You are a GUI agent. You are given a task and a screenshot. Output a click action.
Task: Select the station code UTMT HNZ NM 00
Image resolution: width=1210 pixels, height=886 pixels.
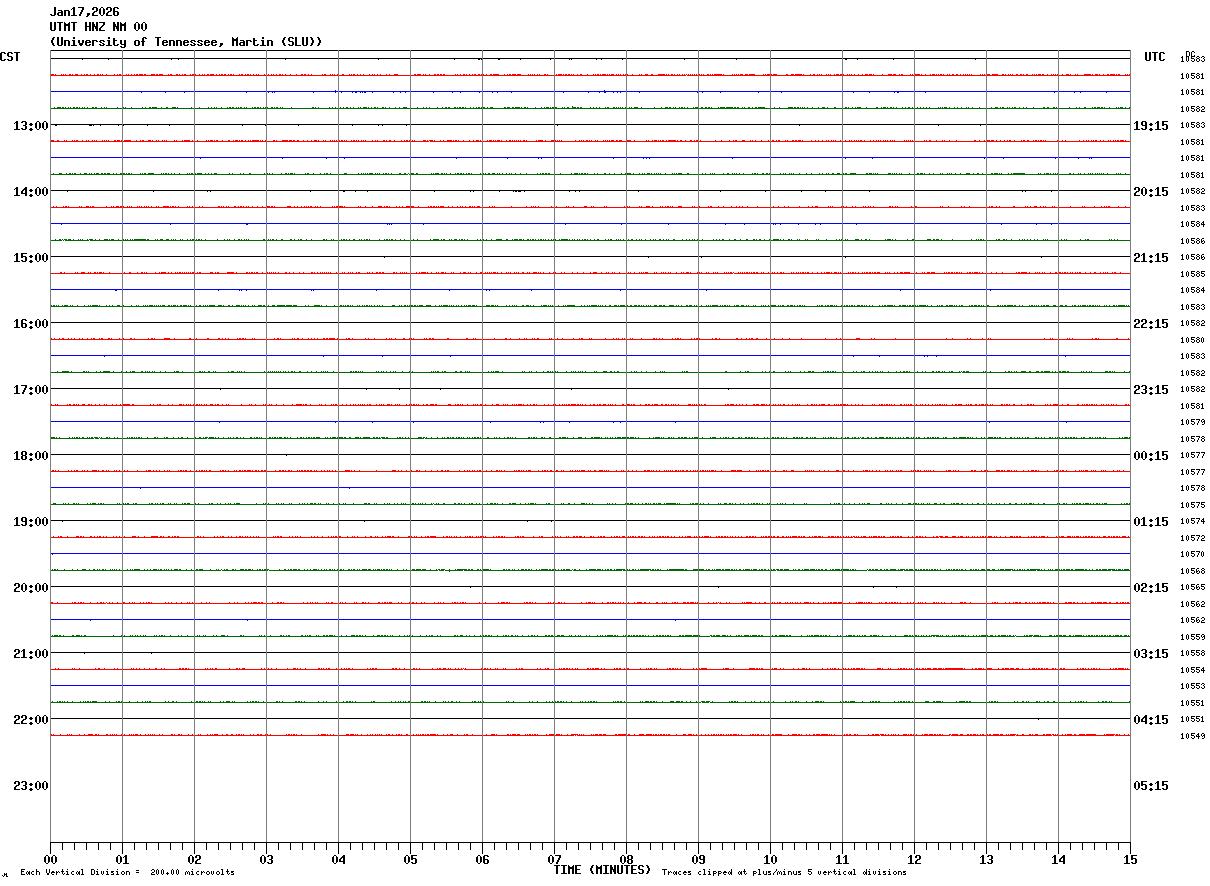[x=98, y=27]
